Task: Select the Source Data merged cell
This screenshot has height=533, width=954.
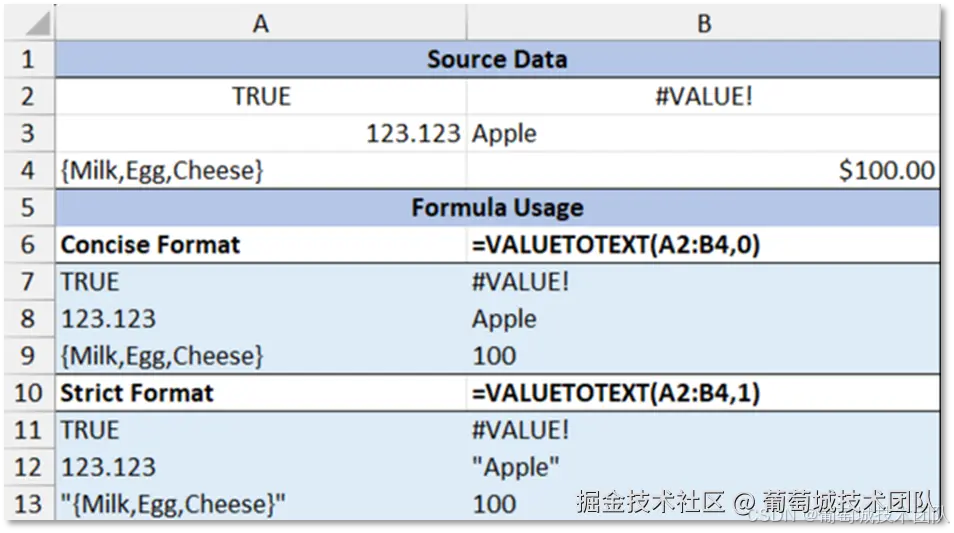Action: tap(497, 59)
